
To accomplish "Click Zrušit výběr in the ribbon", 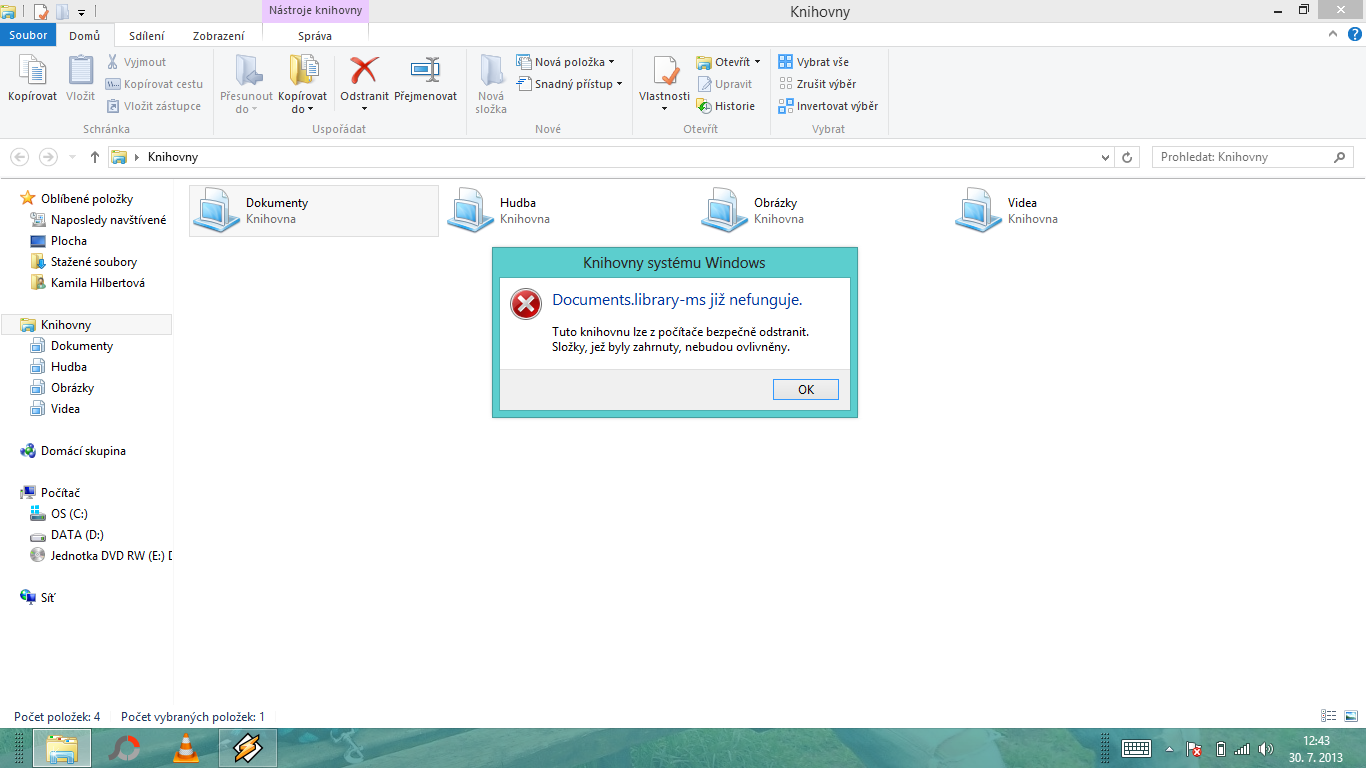I will [817, 84].
